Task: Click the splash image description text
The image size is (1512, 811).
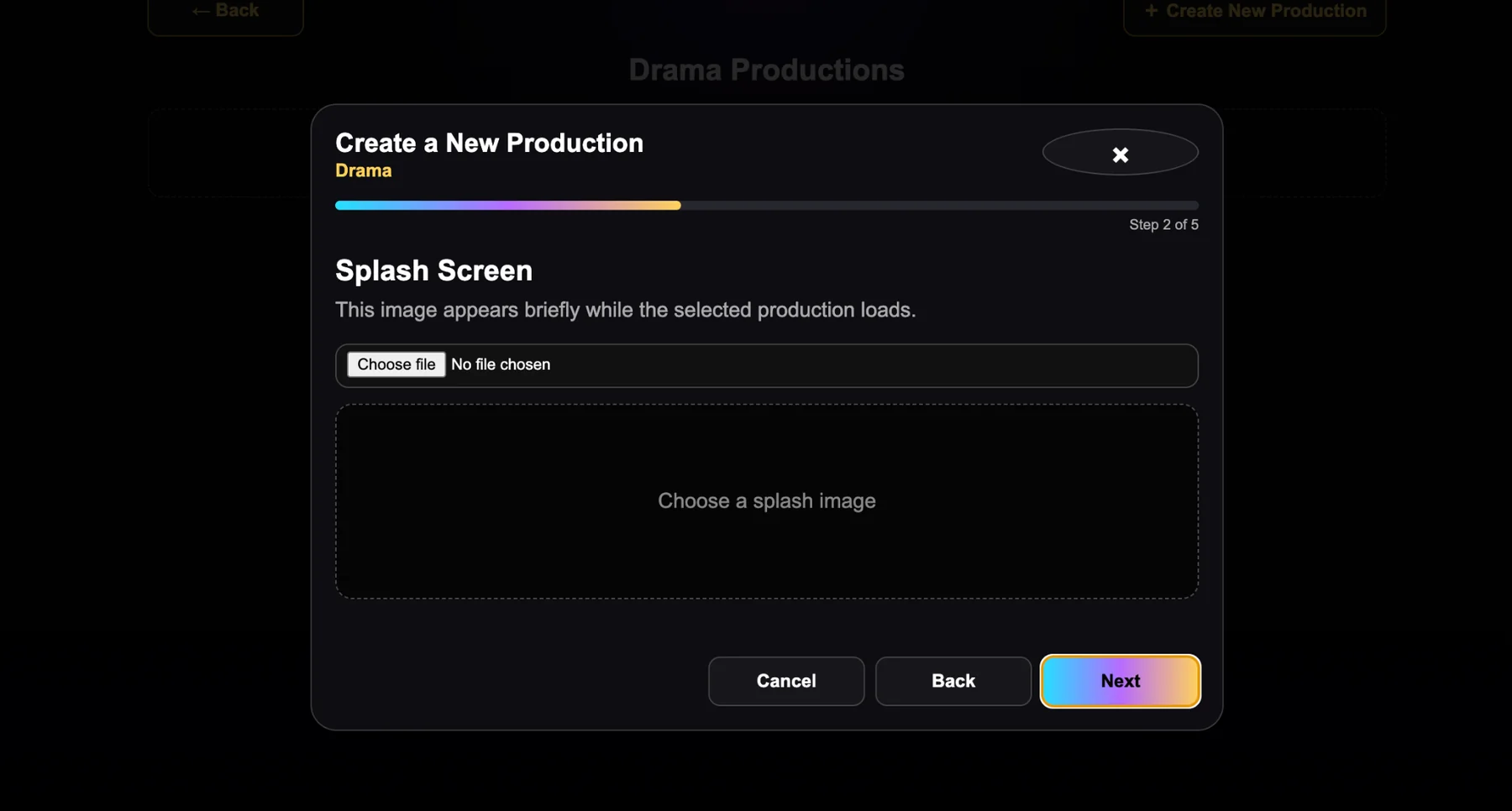Action: coord(625,310)
